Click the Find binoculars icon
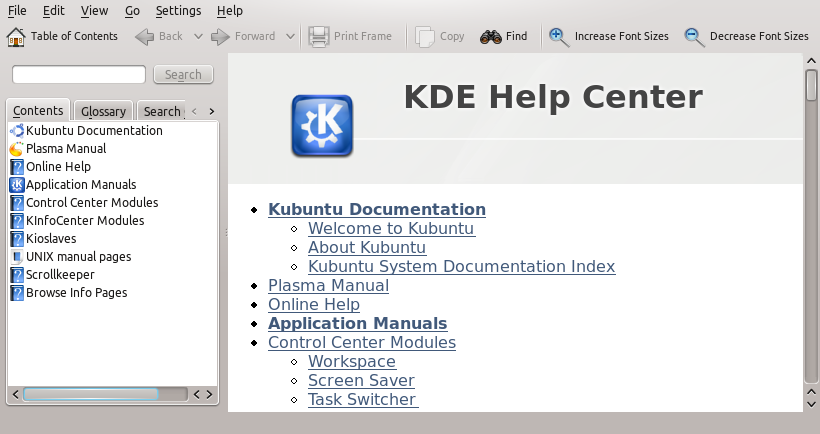 pos(490,37)
